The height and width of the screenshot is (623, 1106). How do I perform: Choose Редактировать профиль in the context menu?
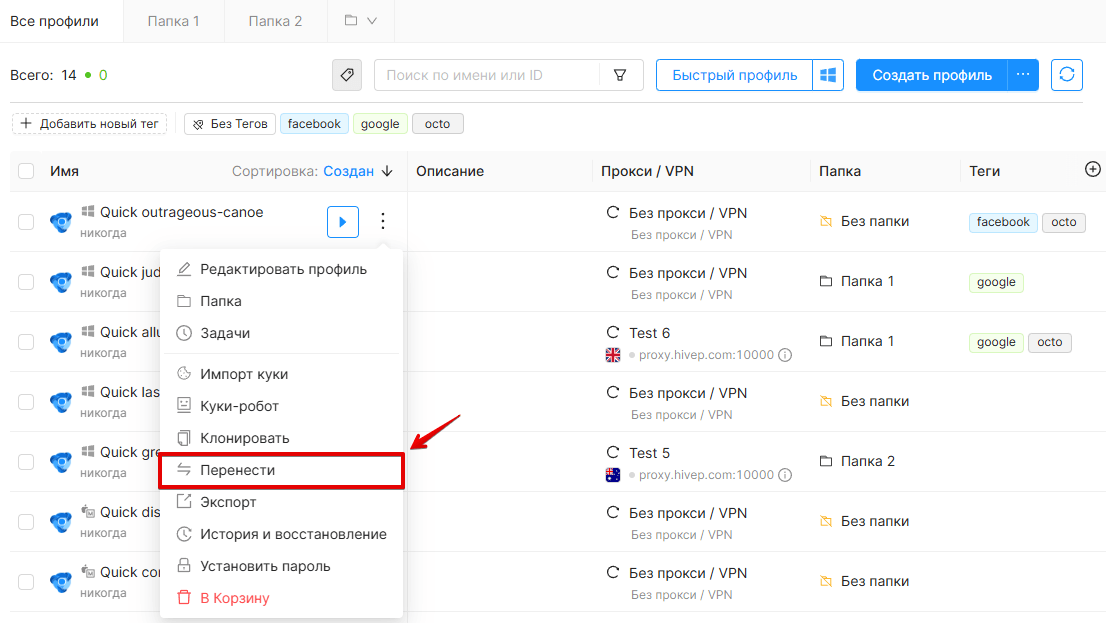281,270
